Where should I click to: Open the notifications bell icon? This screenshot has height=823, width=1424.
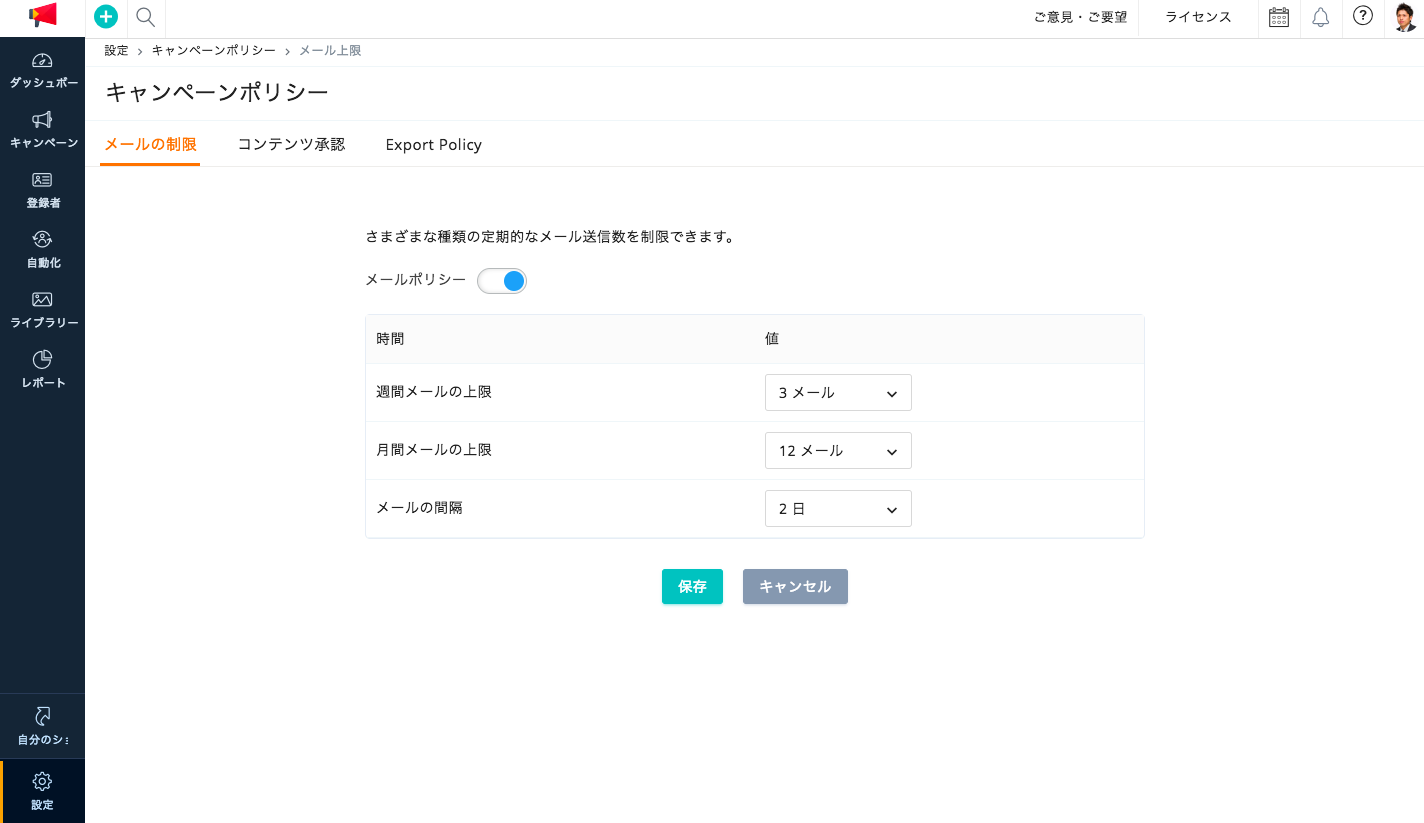pos(1320,17)
